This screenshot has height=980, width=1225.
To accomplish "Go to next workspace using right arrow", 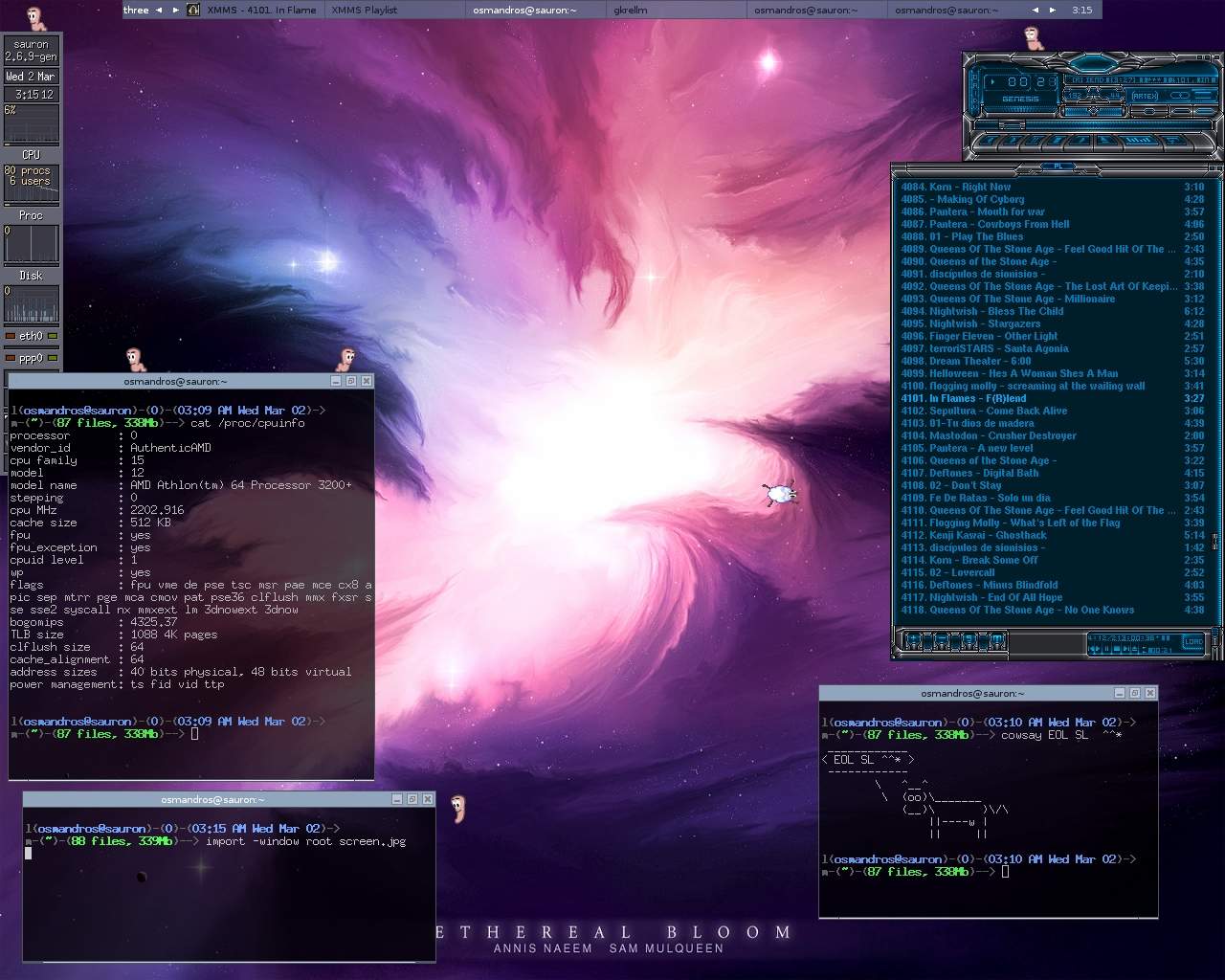I will (x=175, y=10).
